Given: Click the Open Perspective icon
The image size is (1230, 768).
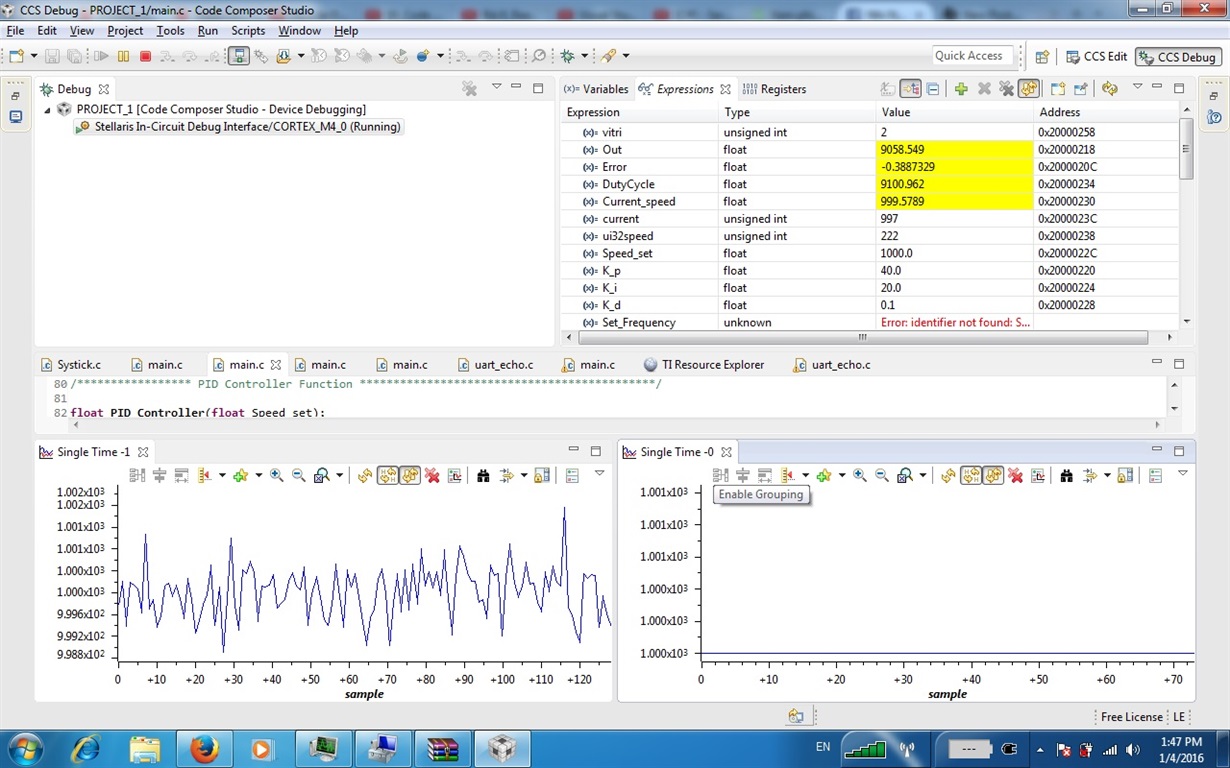Looking at the screenshot, I should (1041, 57).
